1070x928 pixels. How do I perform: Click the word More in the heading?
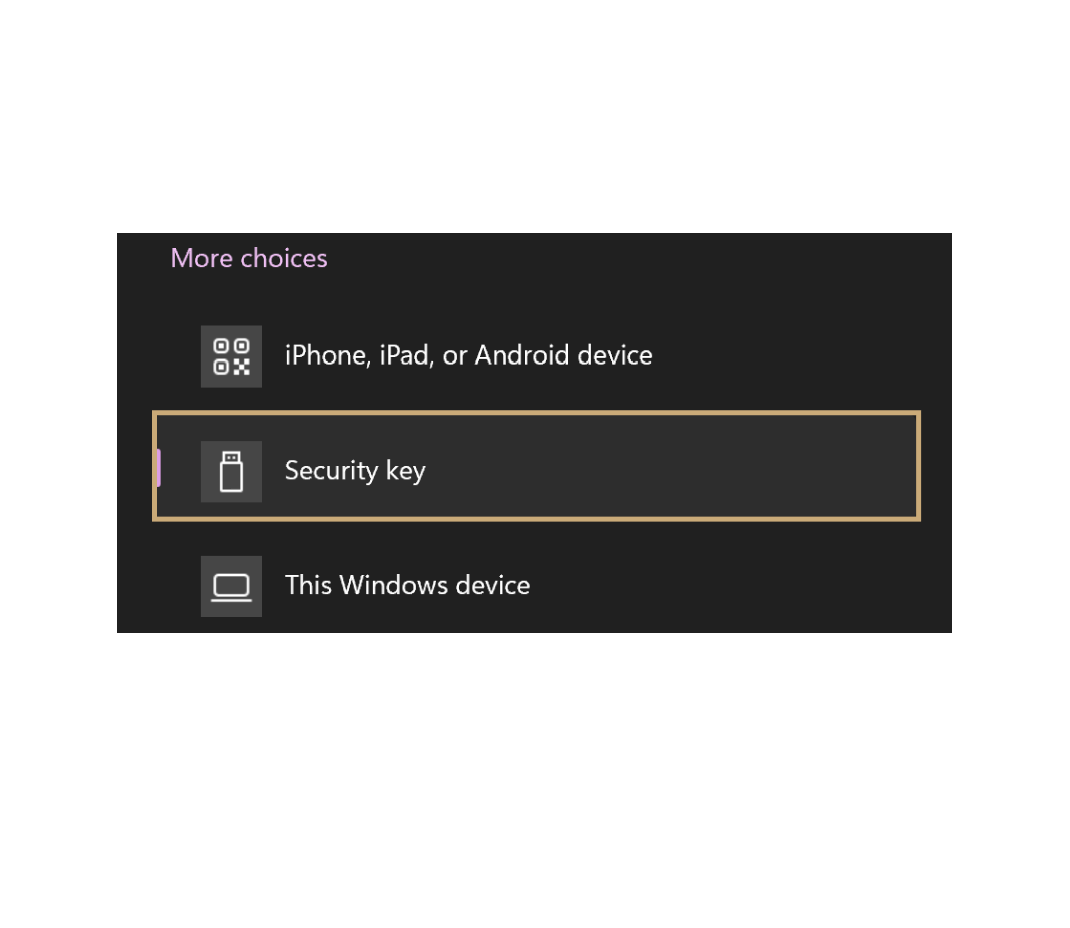[202, 258]
